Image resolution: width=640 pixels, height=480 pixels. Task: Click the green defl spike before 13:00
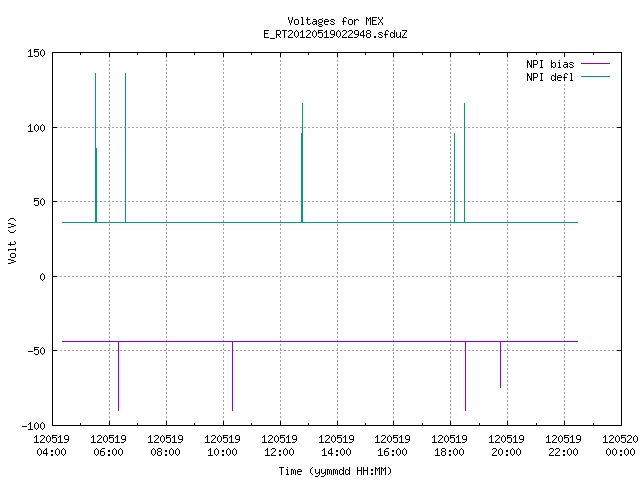tap(302, 163)
